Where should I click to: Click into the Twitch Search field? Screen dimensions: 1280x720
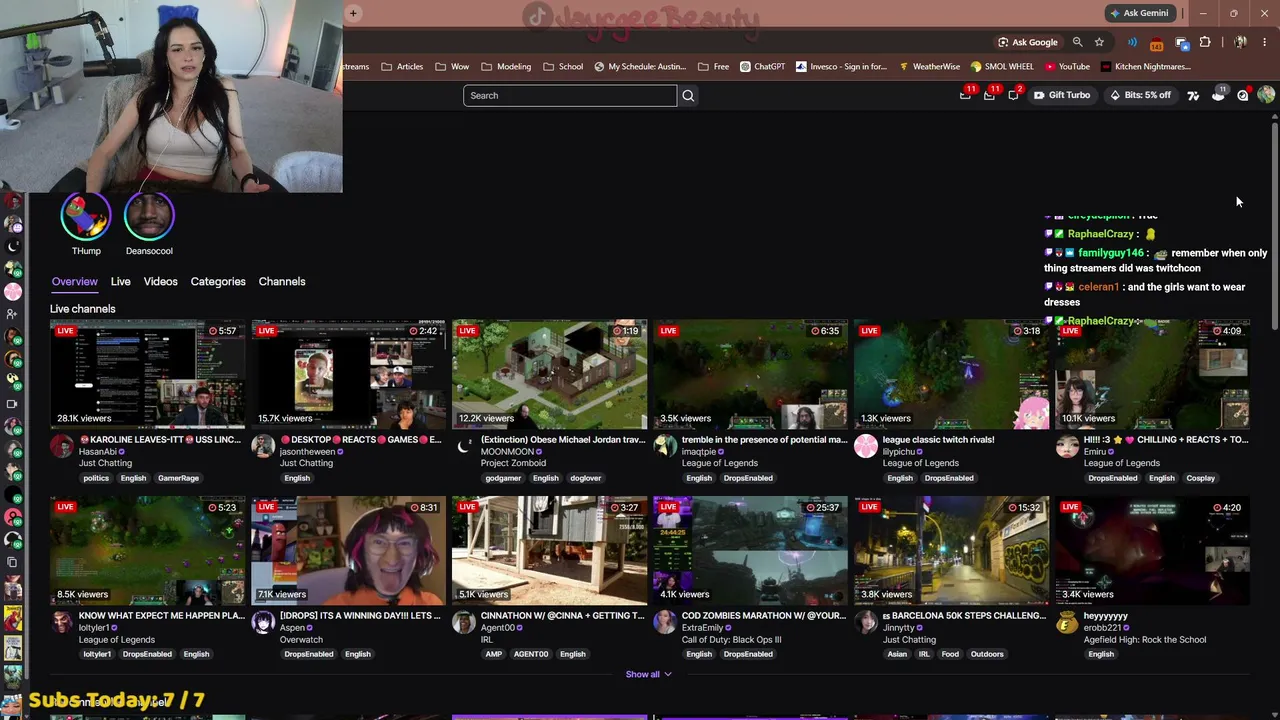point(570,95)
